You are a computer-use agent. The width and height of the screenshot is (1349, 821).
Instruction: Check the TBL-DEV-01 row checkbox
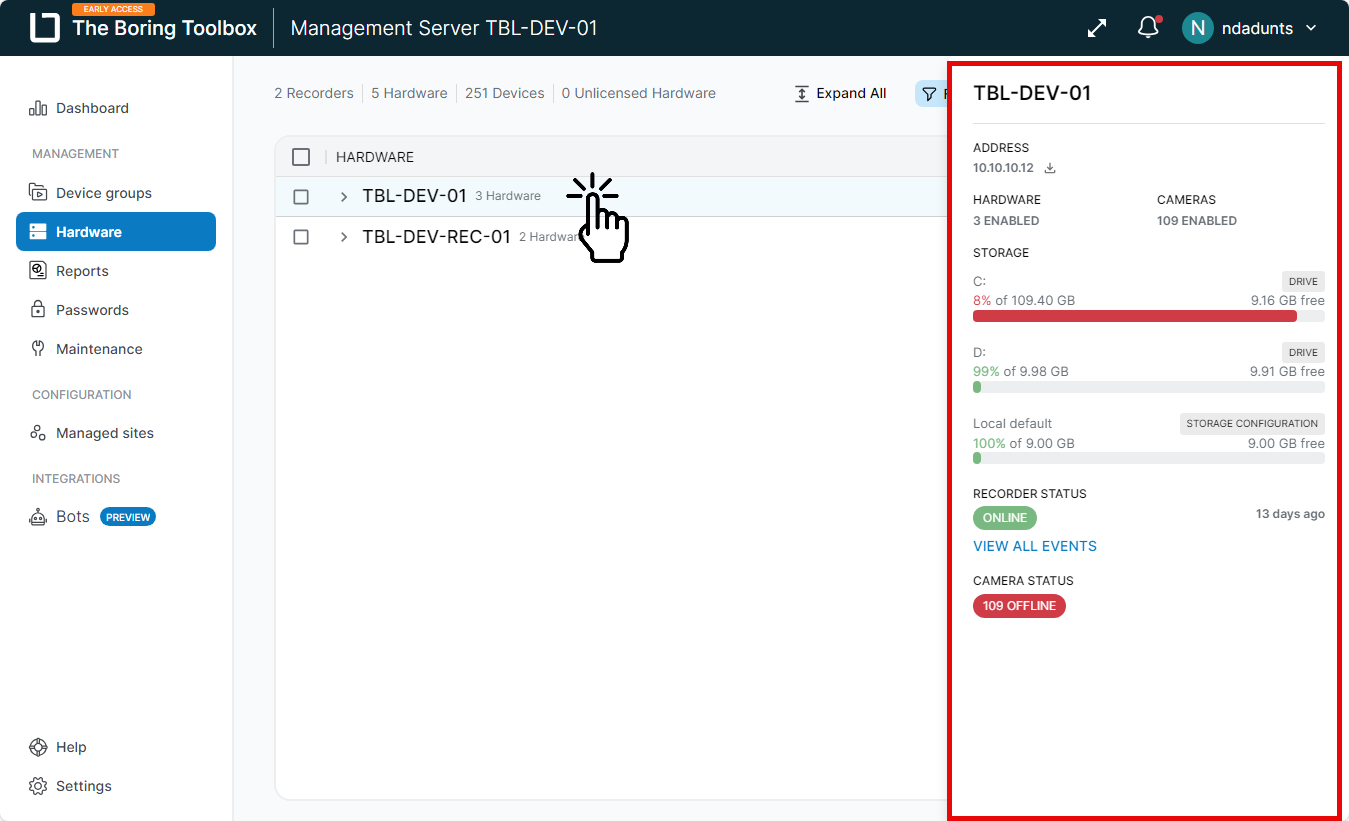(301, 197)
